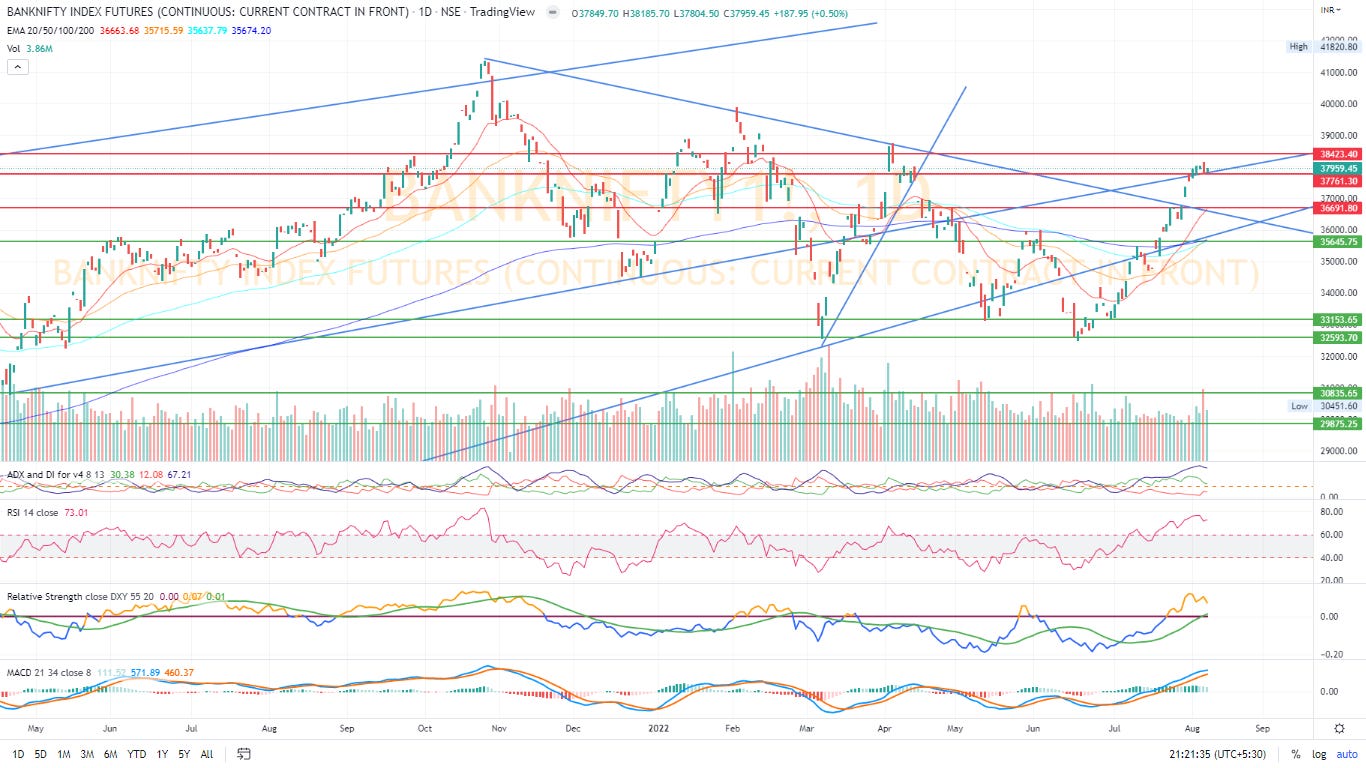Click the 32593.70 green price label

(x=1338, y=338)
